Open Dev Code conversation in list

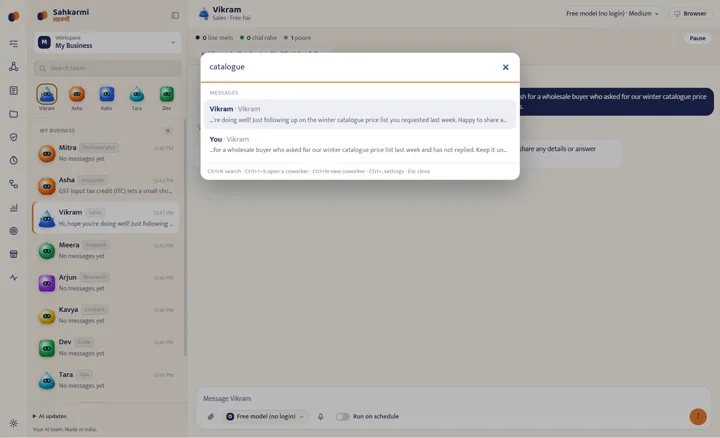107,348
